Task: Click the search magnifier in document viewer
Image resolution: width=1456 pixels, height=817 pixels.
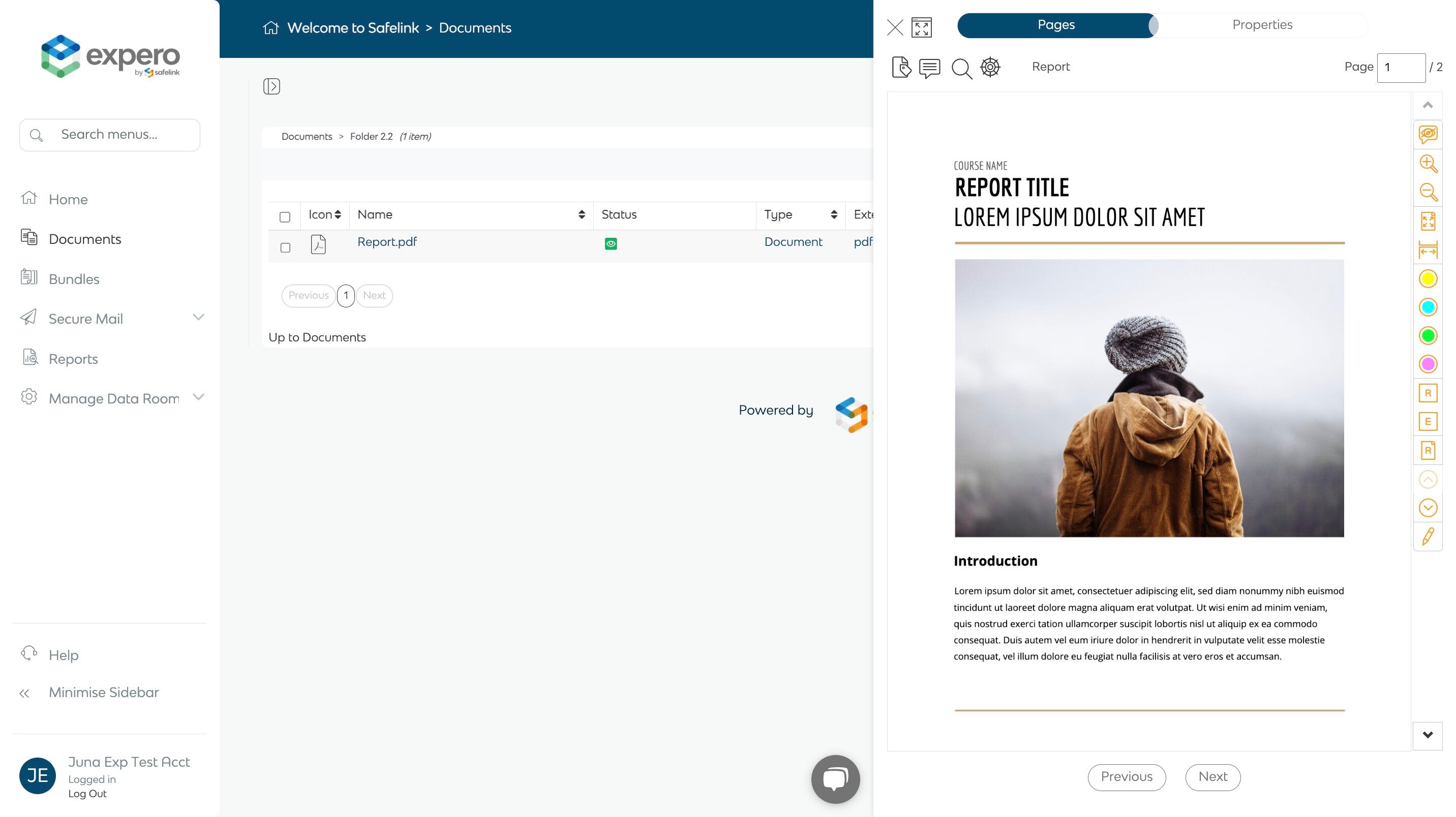Action: point(961,69)
